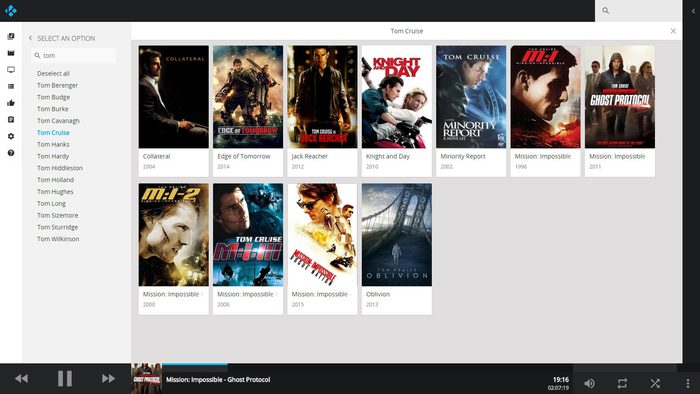Toggle shuffle playback mode

click(x=655, y=383)
